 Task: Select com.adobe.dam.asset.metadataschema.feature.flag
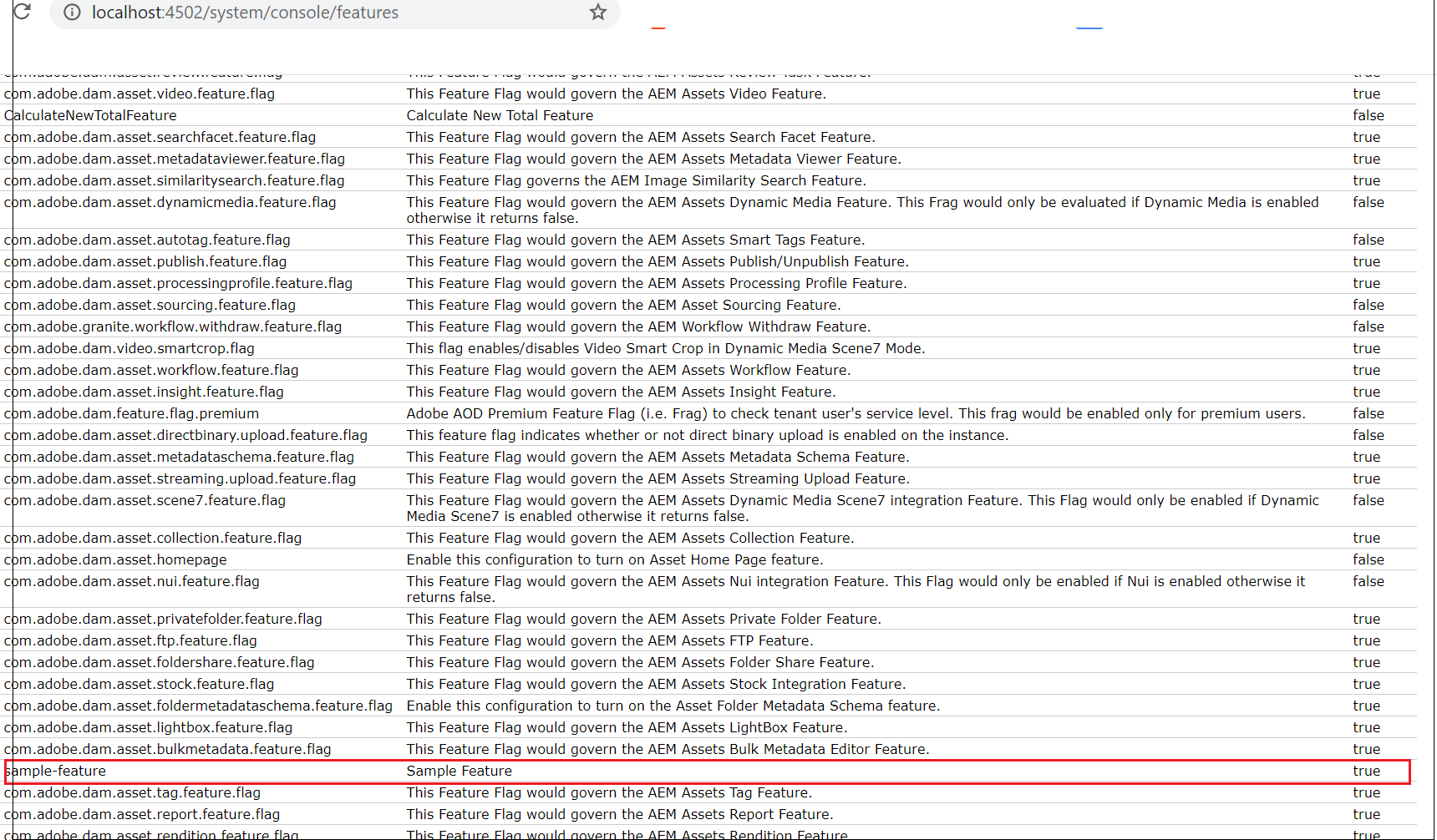pos(179,457)
